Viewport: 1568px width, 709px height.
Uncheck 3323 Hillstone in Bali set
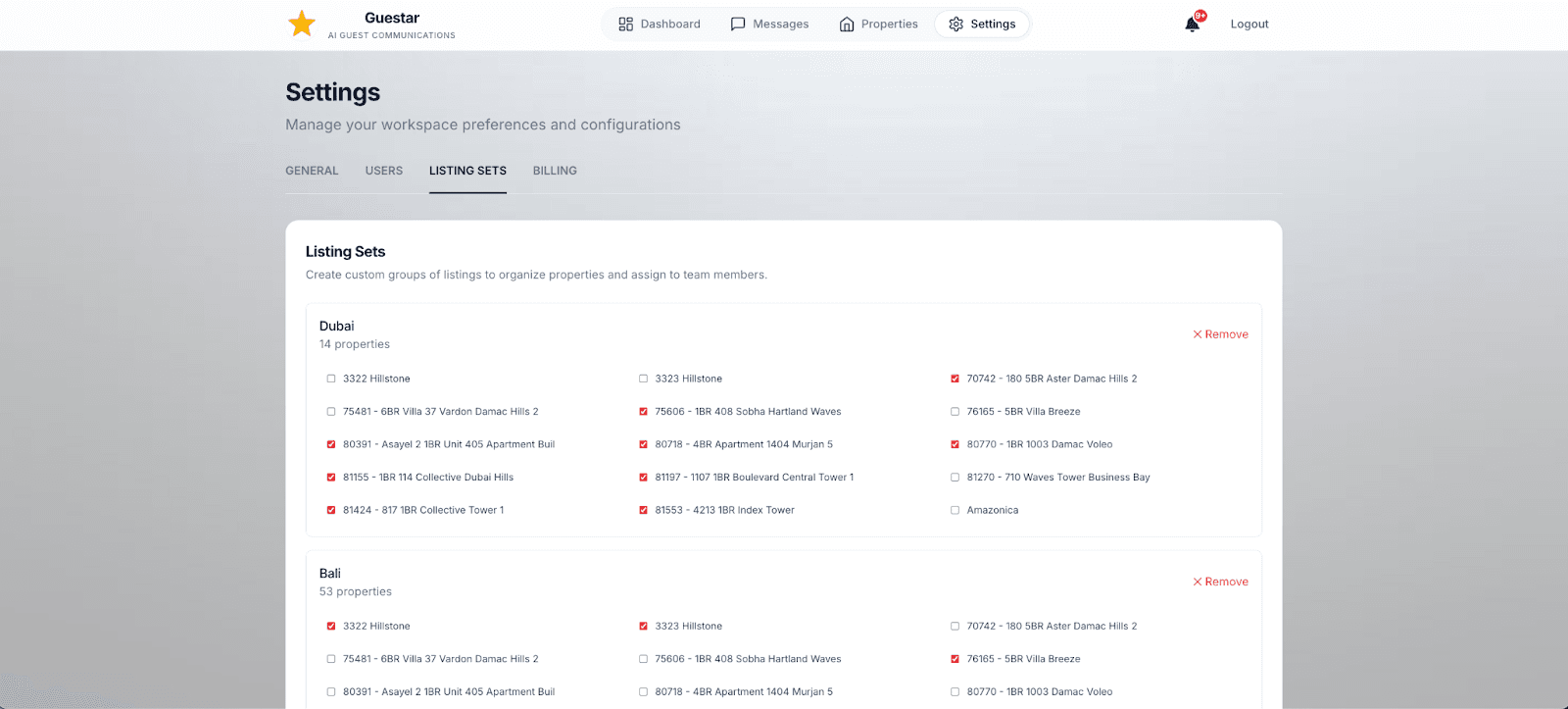pos(643,626)
